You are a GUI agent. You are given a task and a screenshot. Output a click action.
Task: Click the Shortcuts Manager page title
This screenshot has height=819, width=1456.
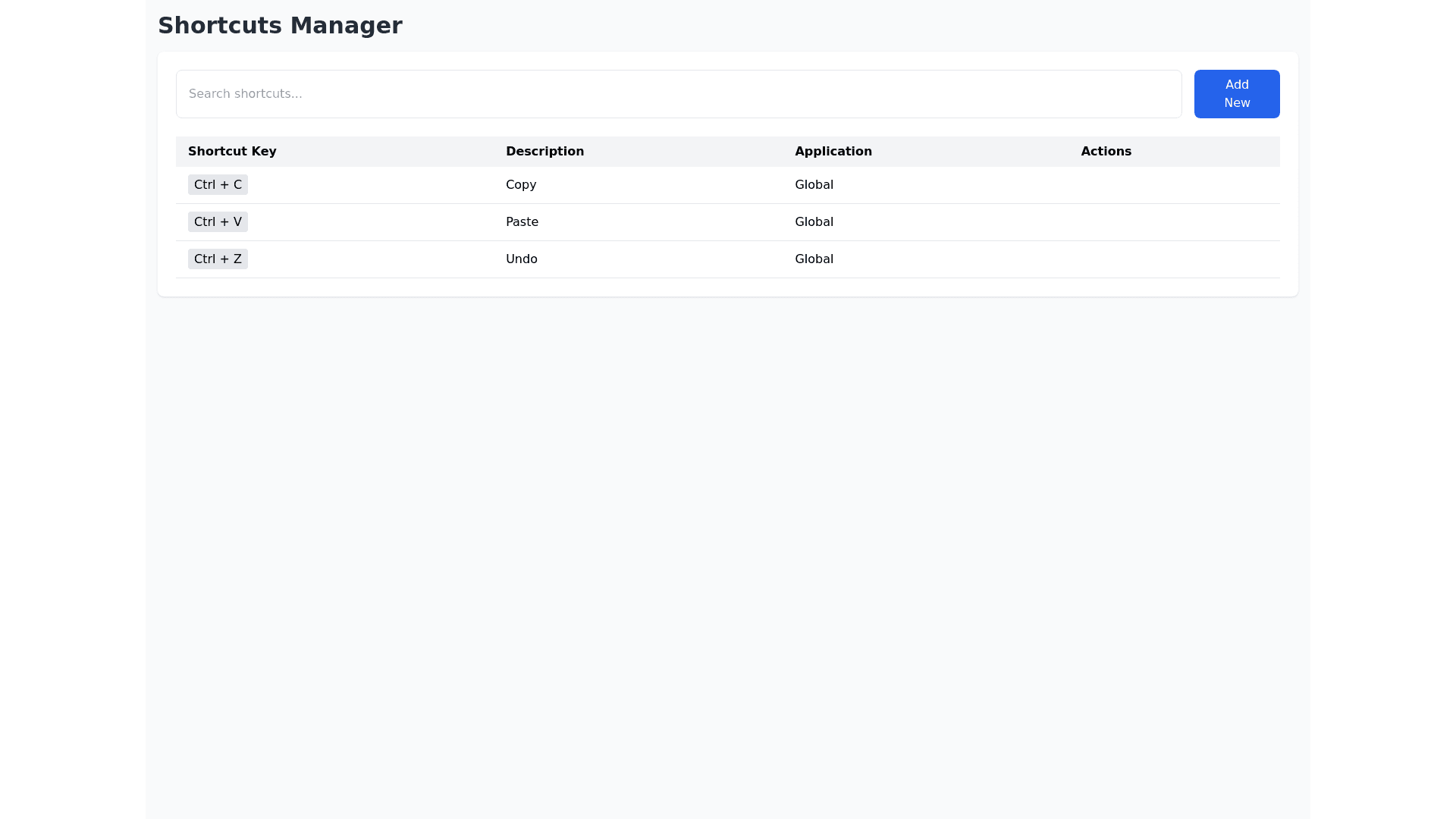click(280, 26)
